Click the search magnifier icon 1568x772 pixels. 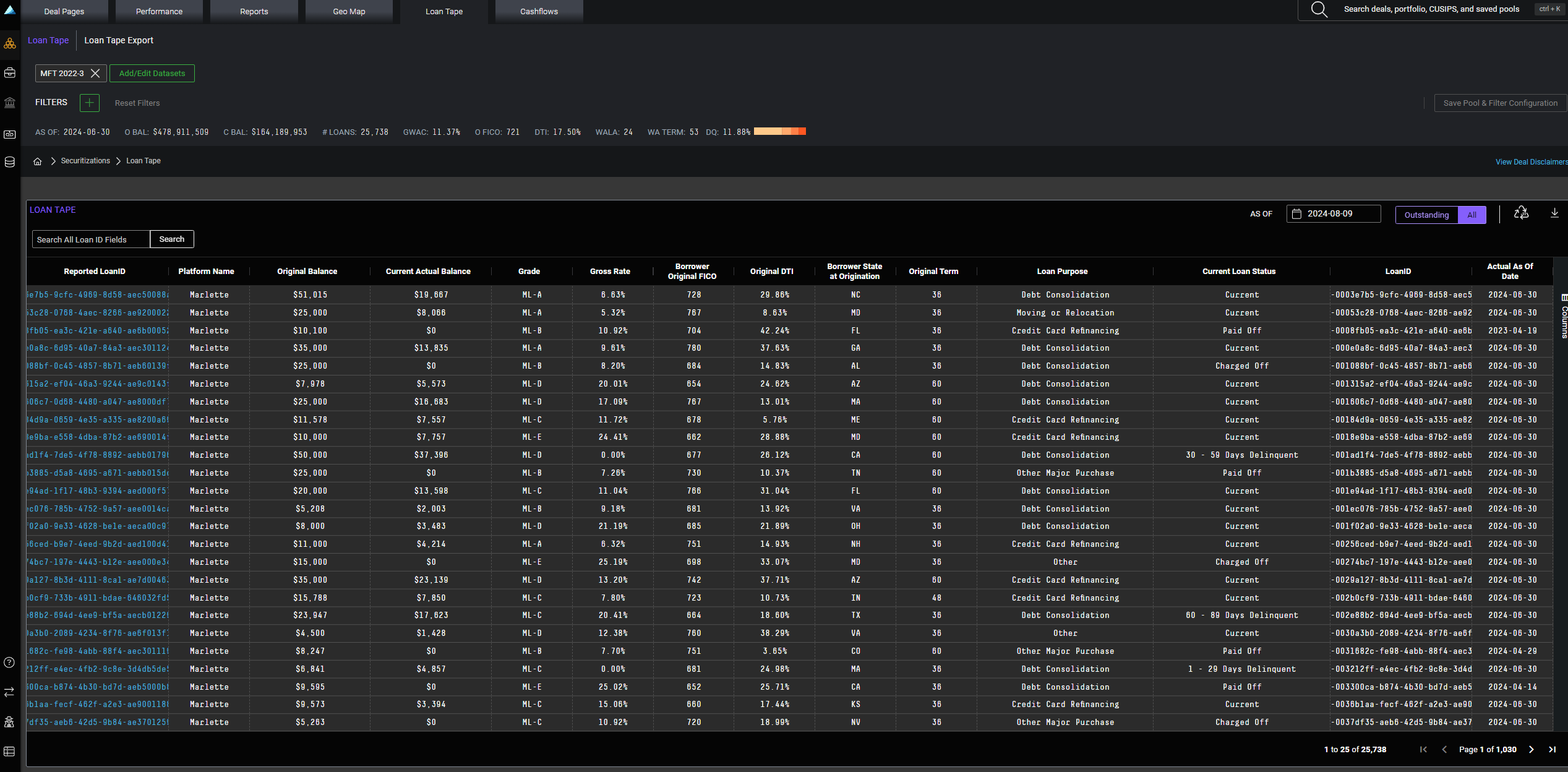(1319, 10)
